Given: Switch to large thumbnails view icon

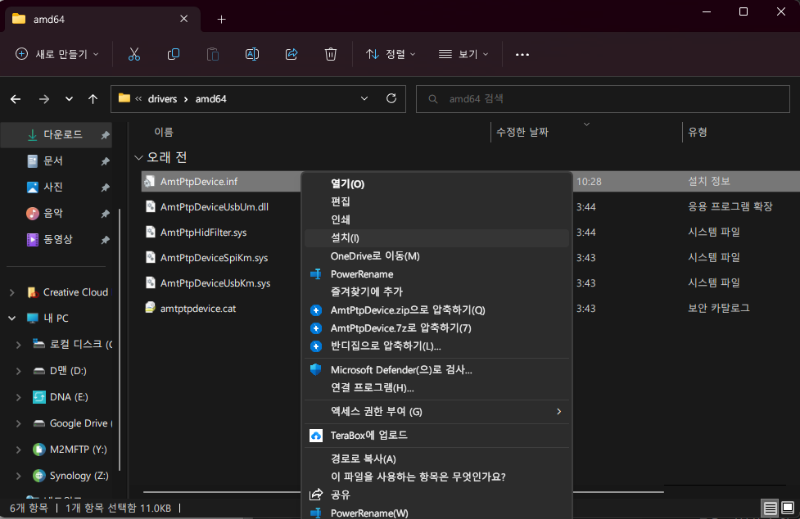Looking at the screenshot, I should click(788, 508).
